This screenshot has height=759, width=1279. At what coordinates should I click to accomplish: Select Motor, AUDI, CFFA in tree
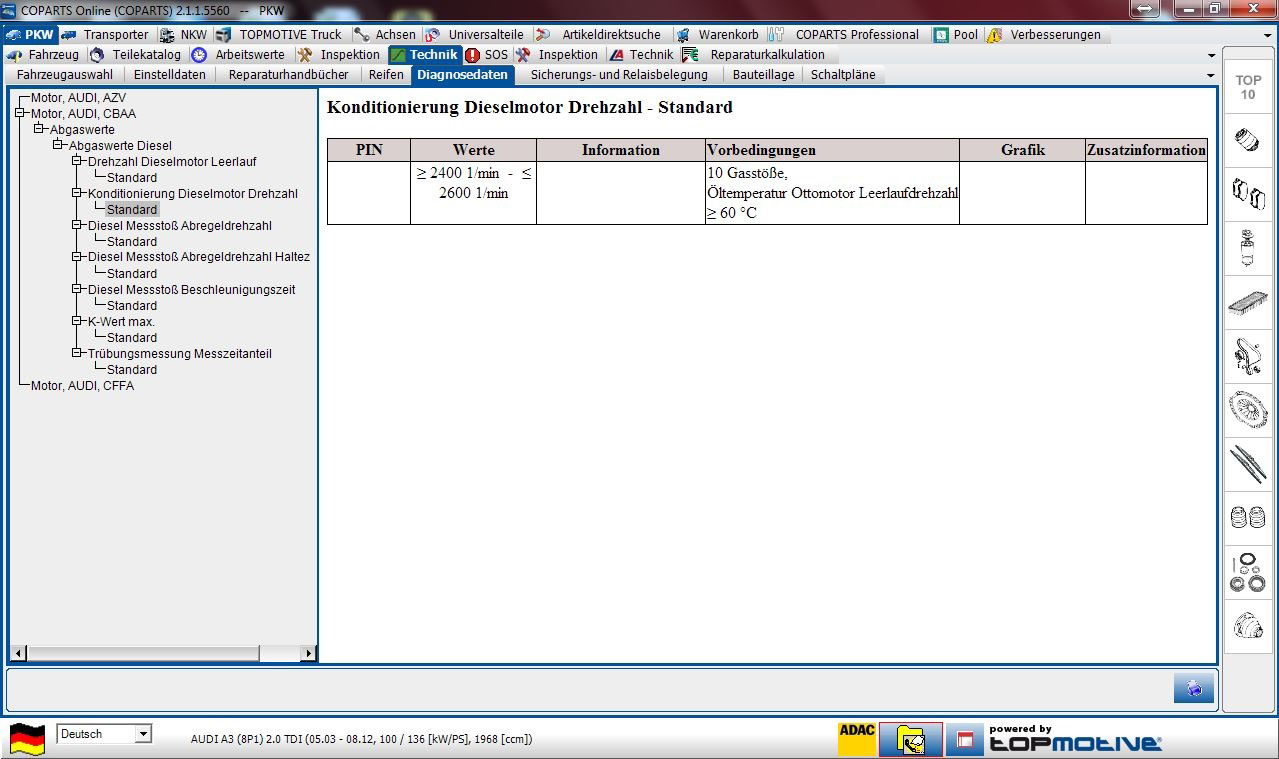click(x=82, y=386)
